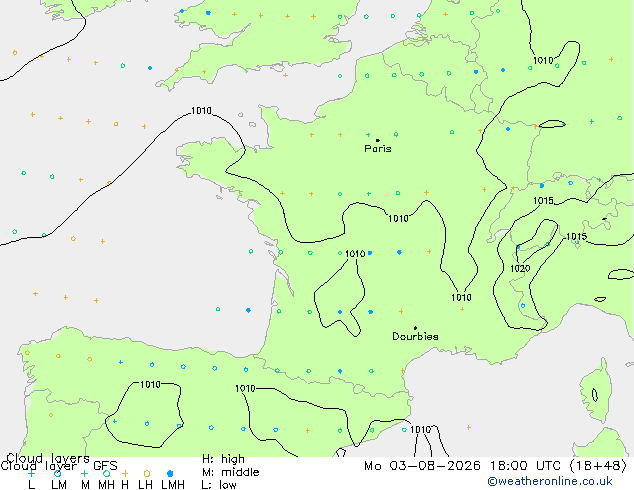Click the GFS model label
Screen dimensions: 634x490
click(105, 466)
